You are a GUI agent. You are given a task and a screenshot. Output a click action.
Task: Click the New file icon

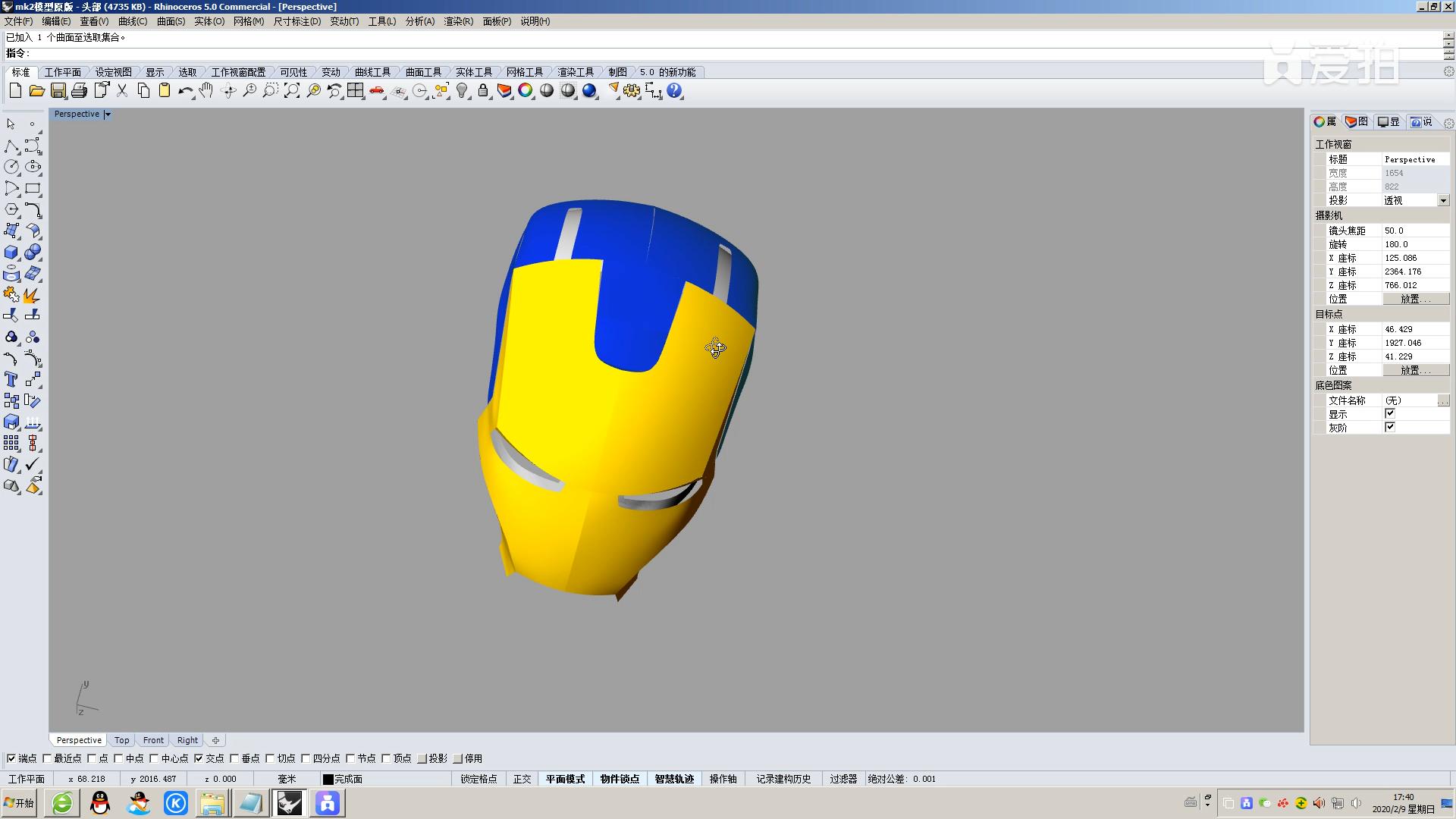pyautogui.click(x=15, y=91)
